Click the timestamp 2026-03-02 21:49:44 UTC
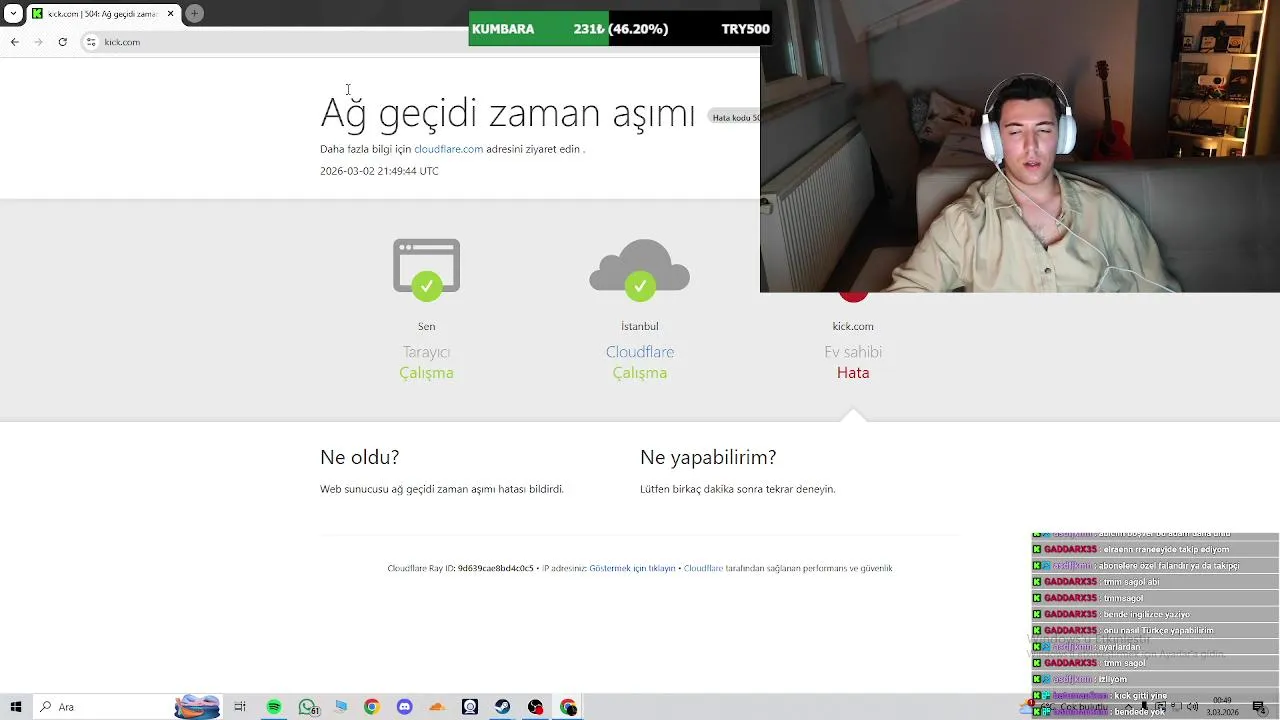 coord(379,171)
